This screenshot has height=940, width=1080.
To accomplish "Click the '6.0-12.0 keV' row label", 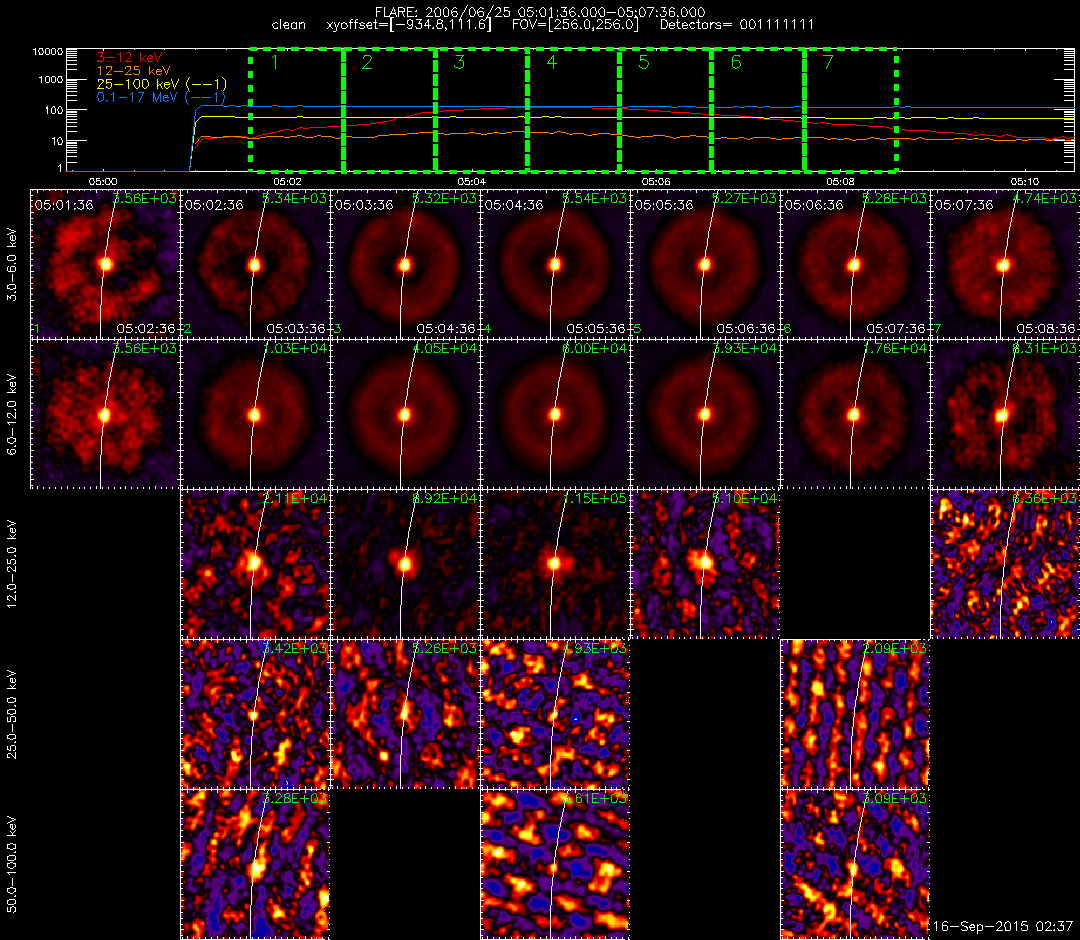I will click(12, 415).
